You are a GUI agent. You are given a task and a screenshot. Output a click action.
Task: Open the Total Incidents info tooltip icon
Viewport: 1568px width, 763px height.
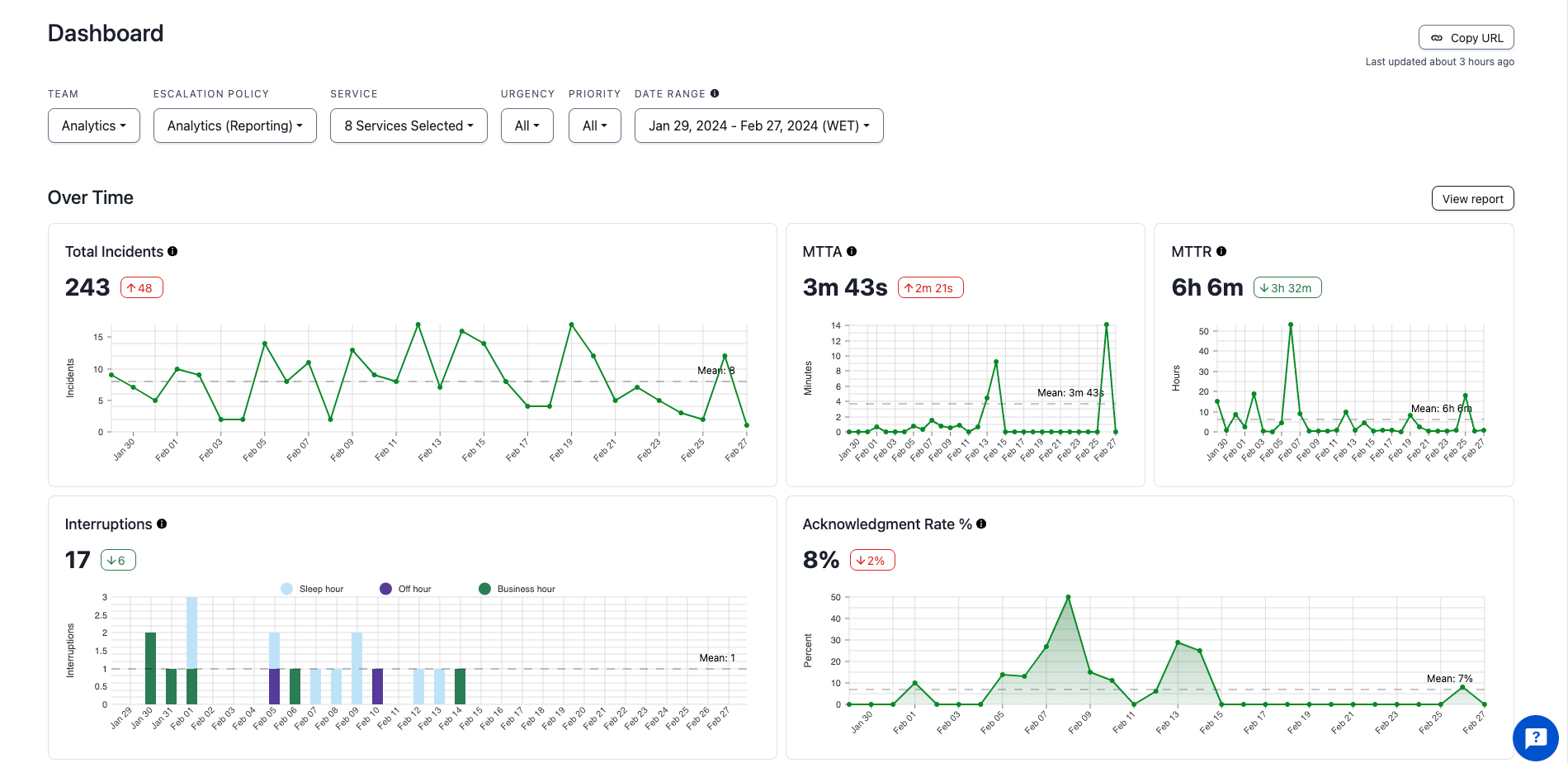tap(172, 251)
